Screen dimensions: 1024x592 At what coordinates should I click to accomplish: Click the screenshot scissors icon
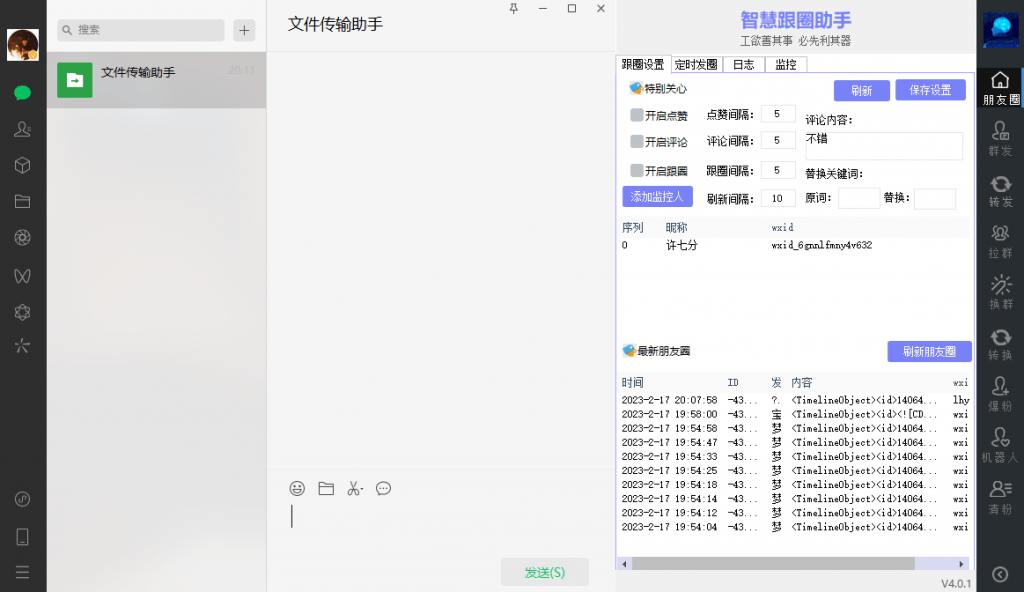click(x=355, y=489)
